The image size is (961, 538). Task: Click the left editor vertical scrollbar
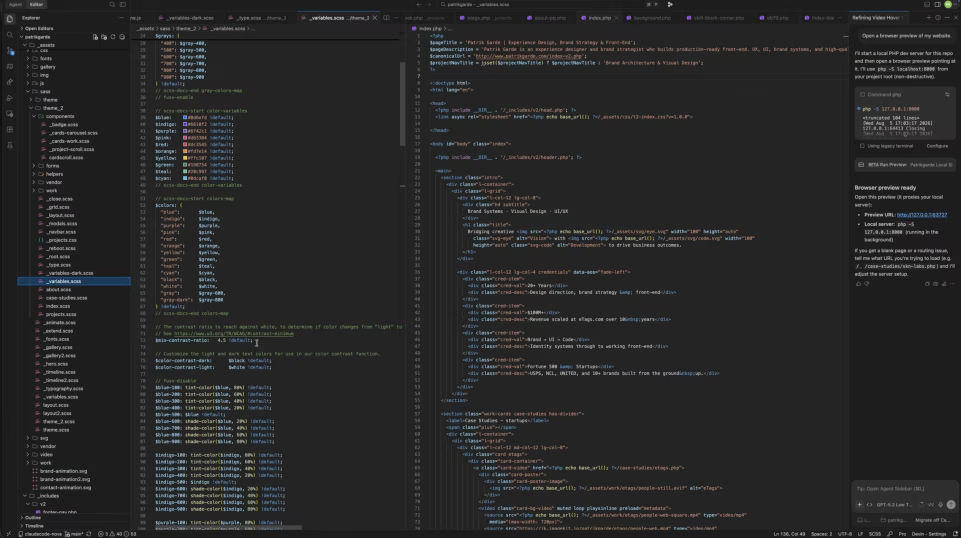(403, 104)
